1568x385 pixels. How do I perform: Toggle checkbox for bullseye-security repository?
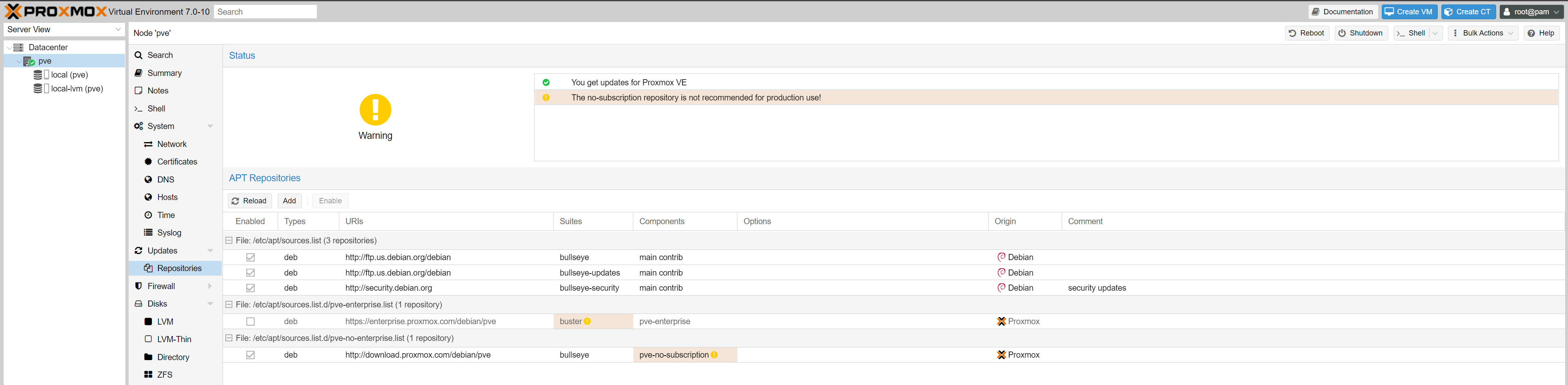[250, 288]
